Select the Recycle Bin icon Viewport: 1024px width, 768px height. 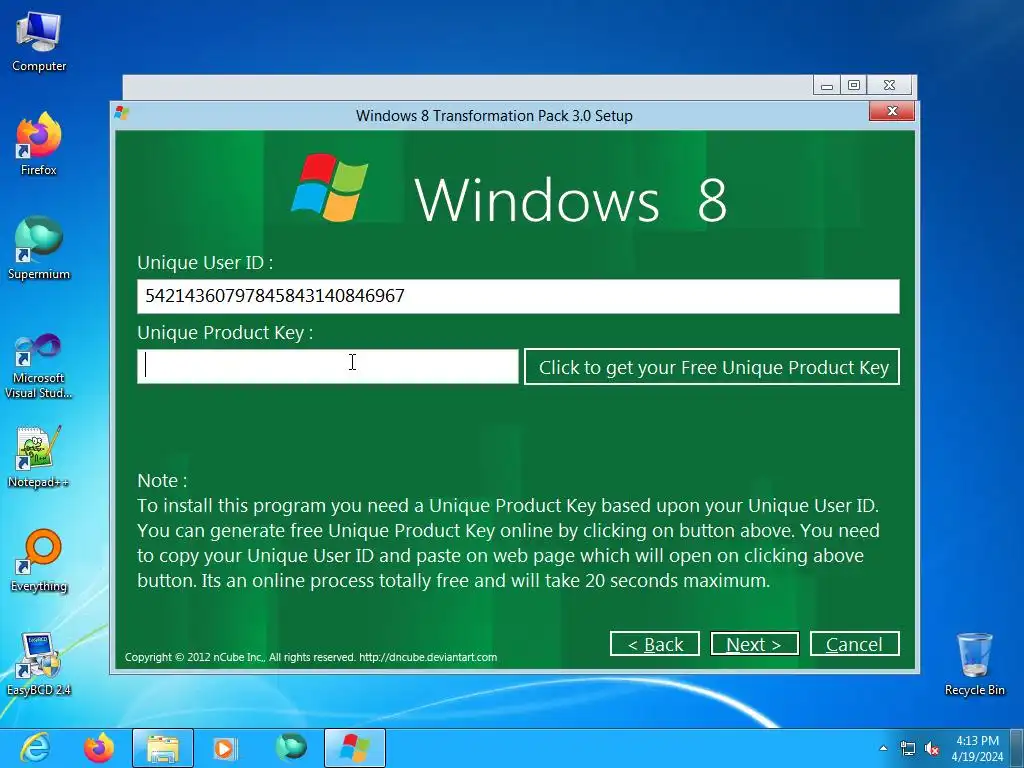[x=974, y=664]
